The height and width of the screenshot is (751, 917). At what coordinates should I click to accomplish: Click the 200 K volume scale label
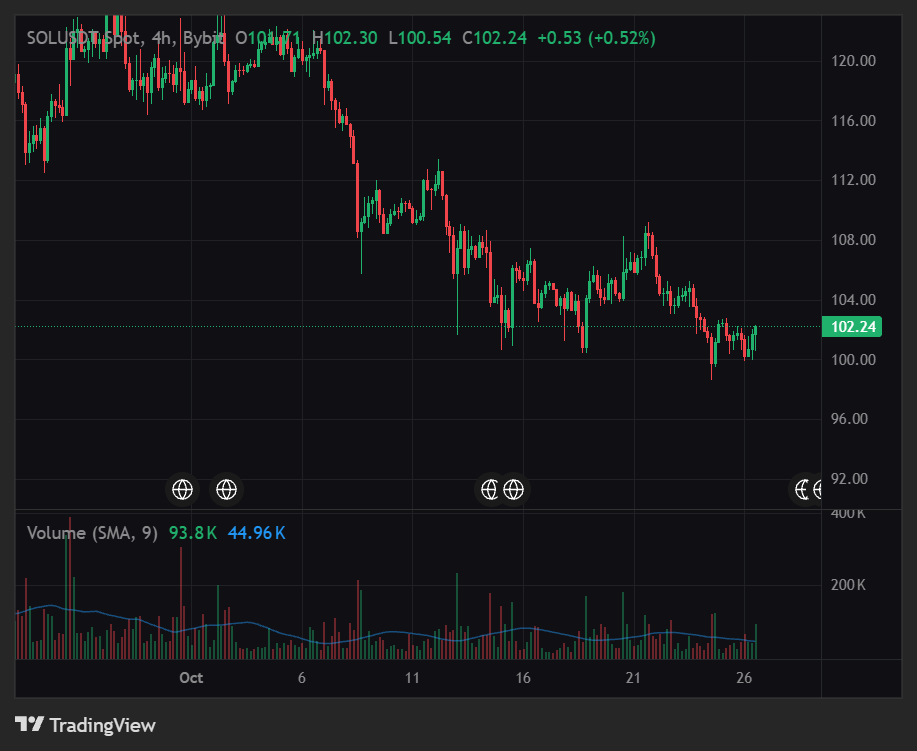[848, 585]
